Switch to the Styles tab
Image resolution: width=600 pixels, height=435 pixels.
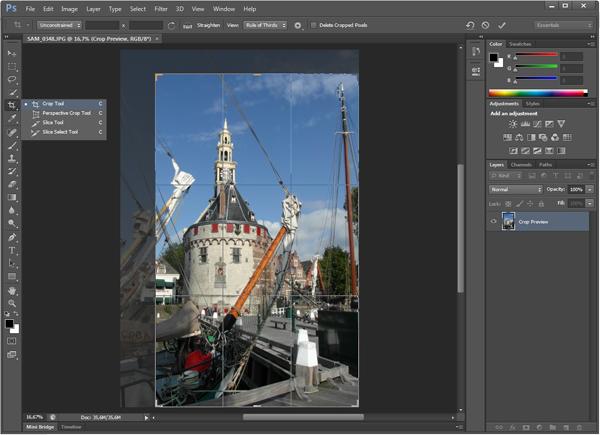tap(532, 104)
